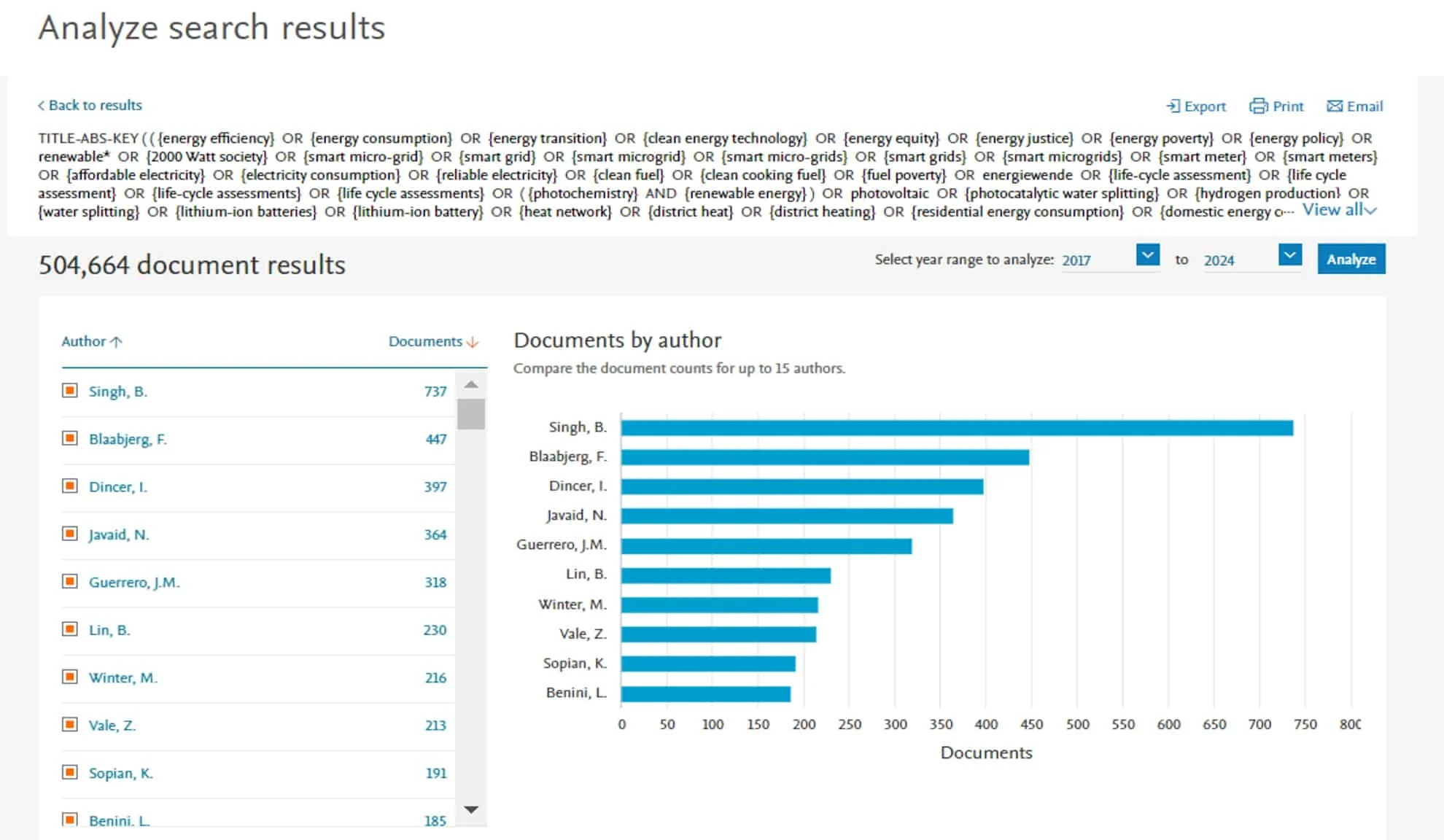The image size is (1444, 840).
Task: Toggle the checkbox for Singh, B.
Action: (70, 391)
